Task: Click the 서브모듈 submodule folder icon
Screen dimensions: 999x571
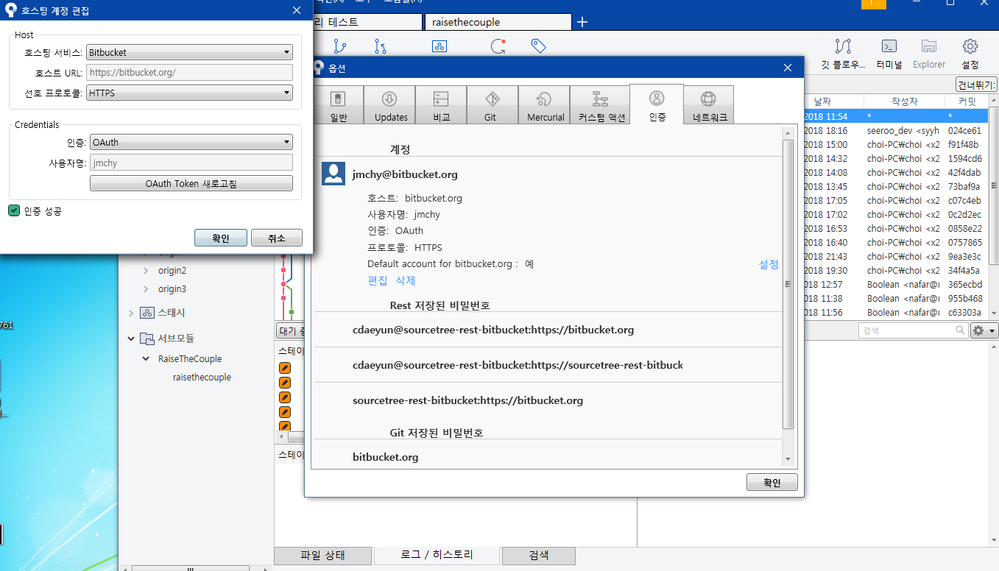Action: [x=147, y=338]
